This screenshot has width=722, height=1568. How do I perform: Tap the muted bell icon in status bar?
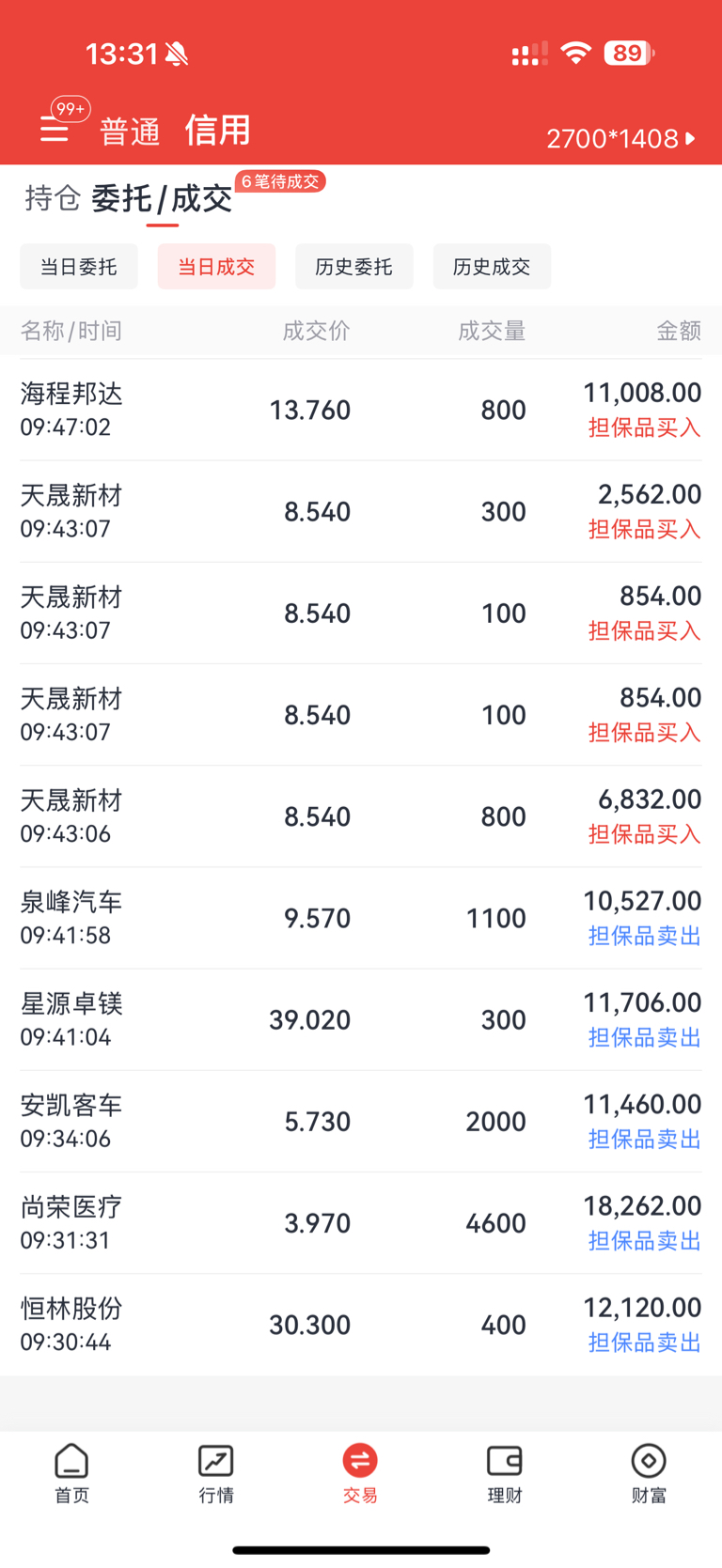pos(177,54)
